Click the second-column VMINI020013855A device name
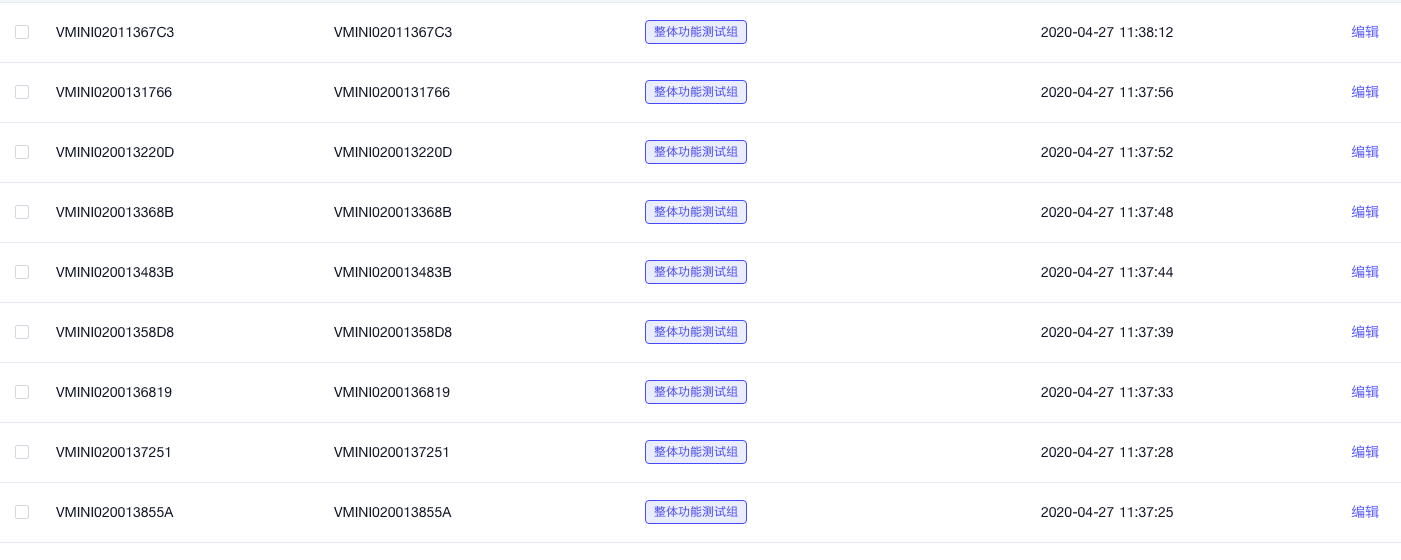Viewport: 1401px width, 560px height. click(393, 512)
